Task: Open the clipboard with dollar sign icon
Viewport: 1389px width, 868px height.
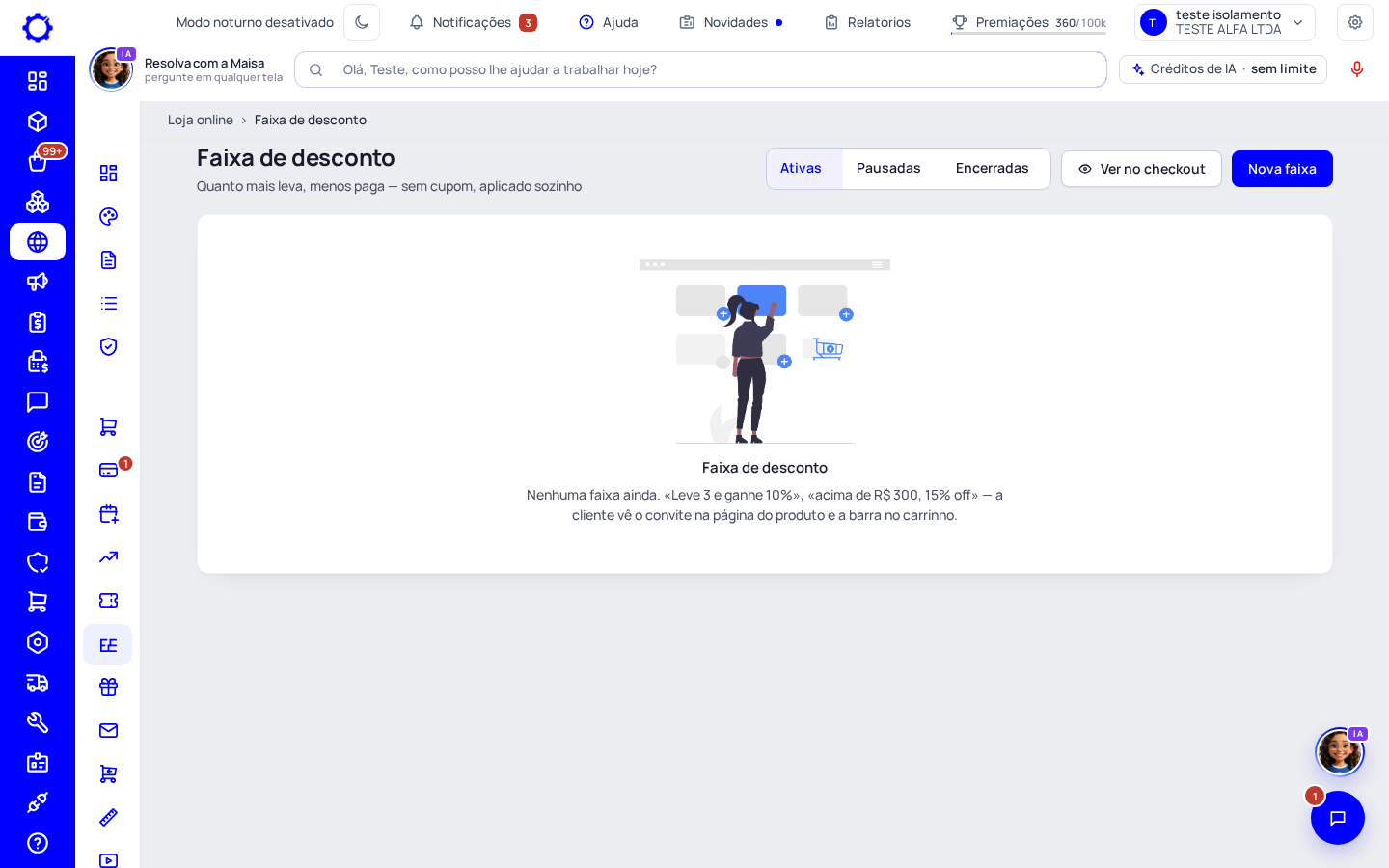Action: (38, 322)
